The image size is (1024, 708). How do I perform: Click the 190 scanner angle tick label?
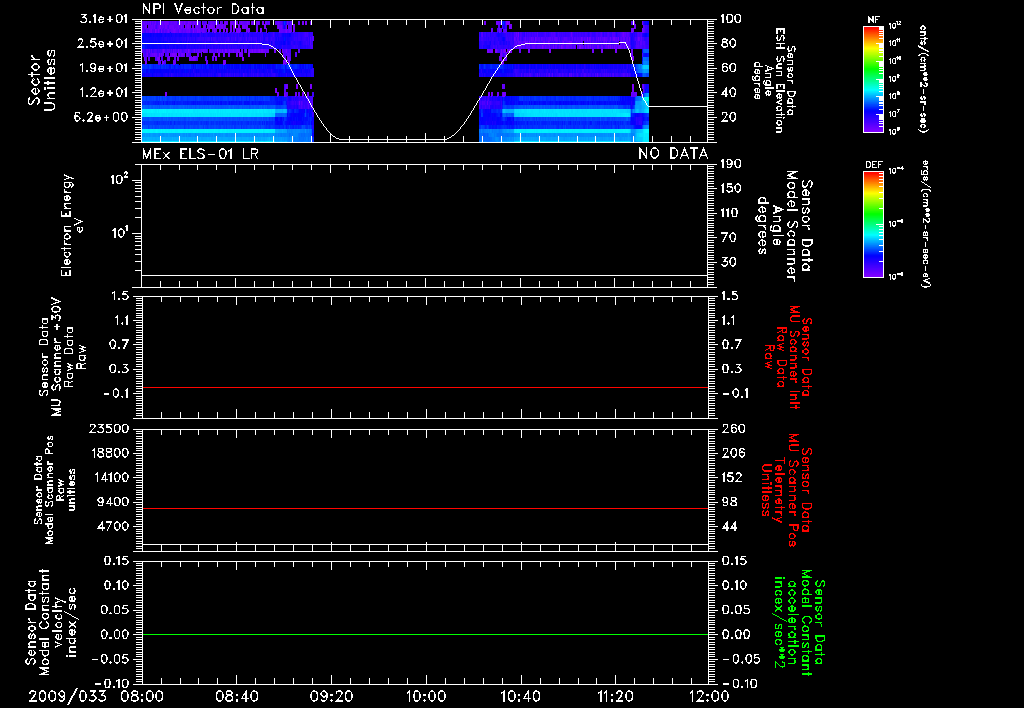point(731,164)
